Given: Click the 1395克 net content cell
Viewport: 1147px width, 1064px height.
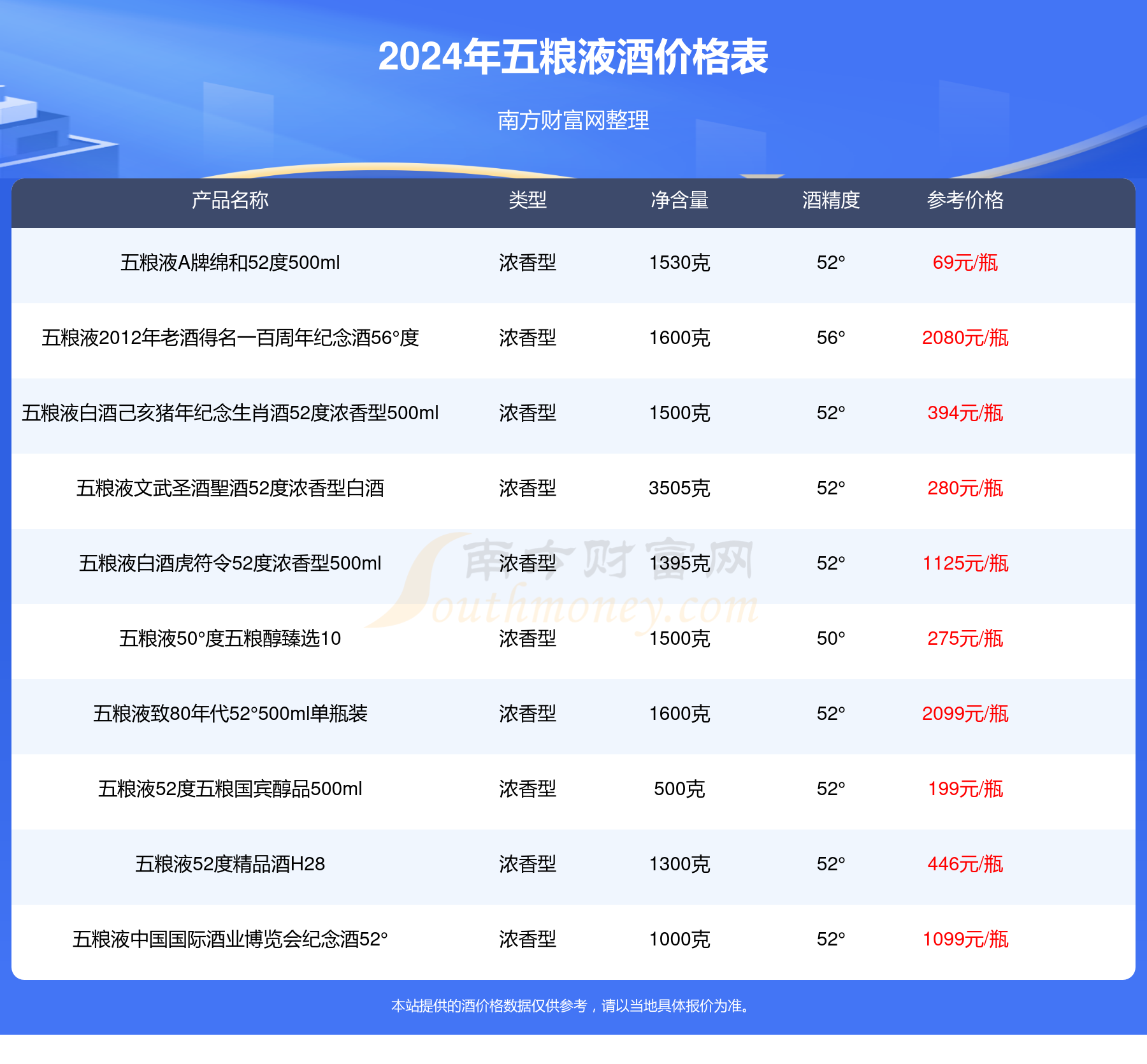Looking at the screenshot, I should pos(679,563).
